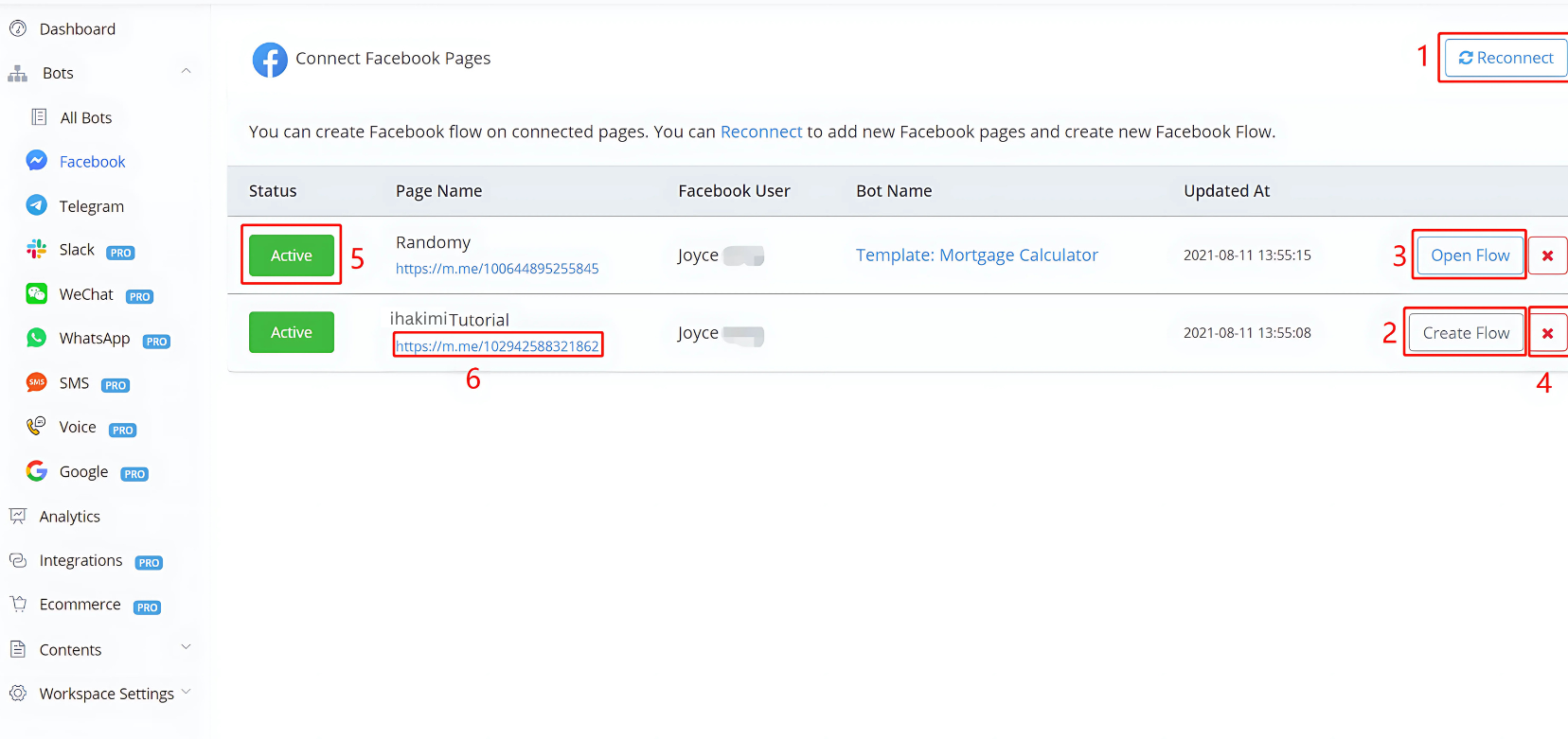Toggle Active status for Randomy page
1568x739 pixels.
[x=291, y=255]
